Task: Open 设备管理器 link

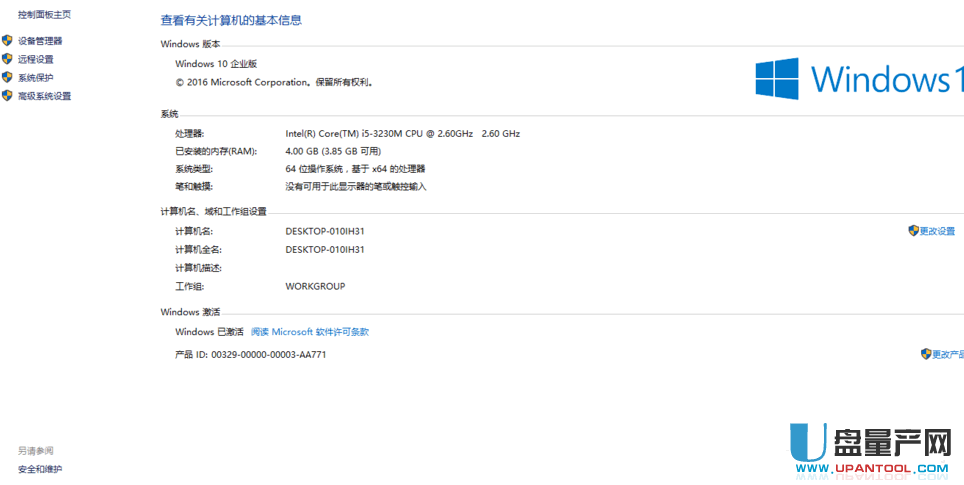Action: pos(40,41)
